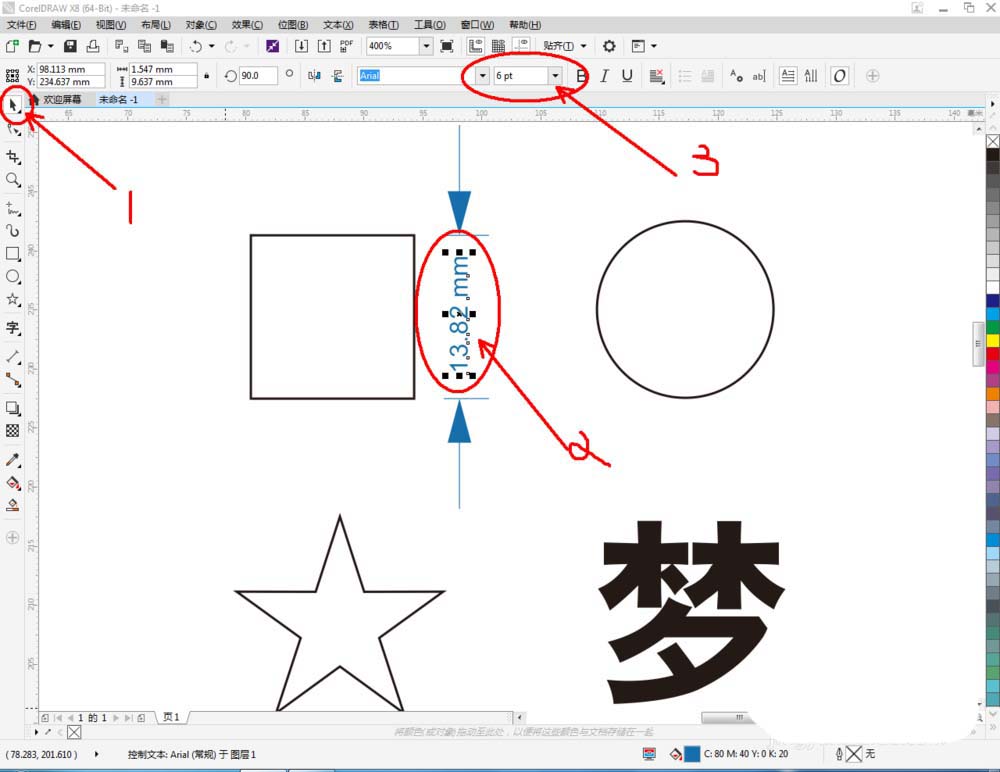This screenshot has width=1000, height=772.
Task: Toggle the lock ratio padlock
Action: (x=207, y=76)
